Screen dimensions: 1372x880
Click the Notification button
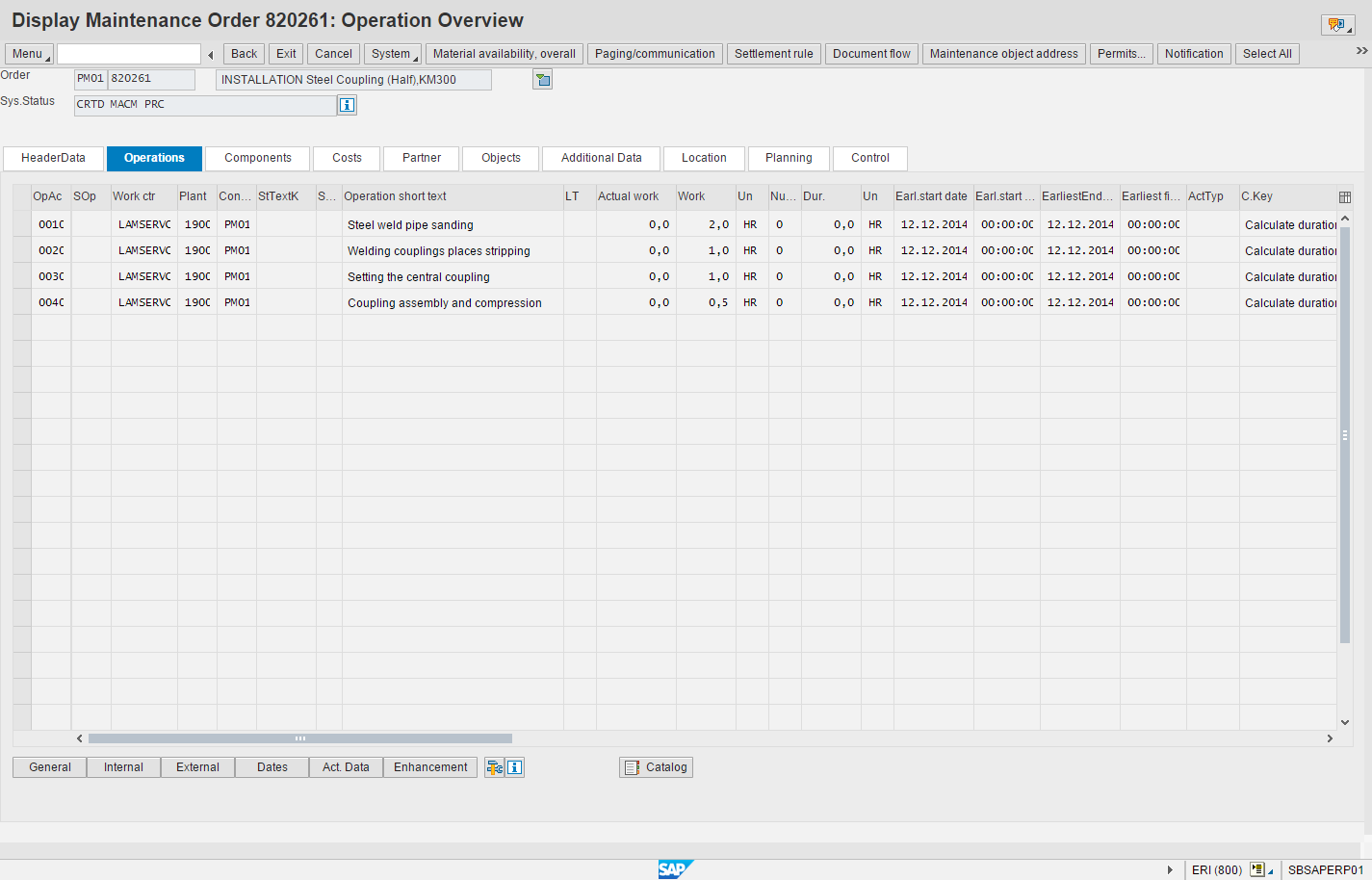tap(1194, 54)
